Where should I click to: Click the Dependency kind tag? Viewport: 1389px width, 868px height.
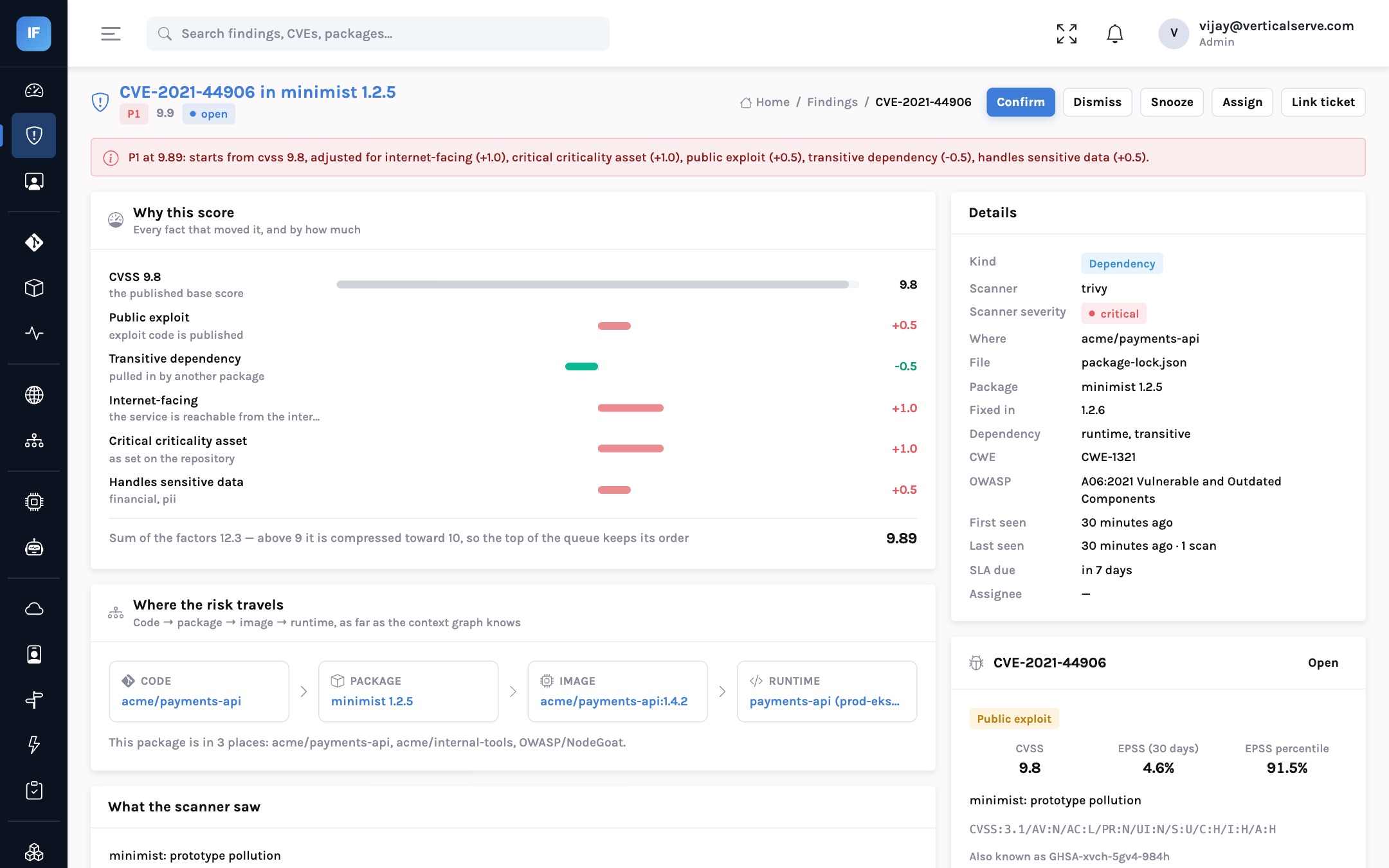(1121, 264)
